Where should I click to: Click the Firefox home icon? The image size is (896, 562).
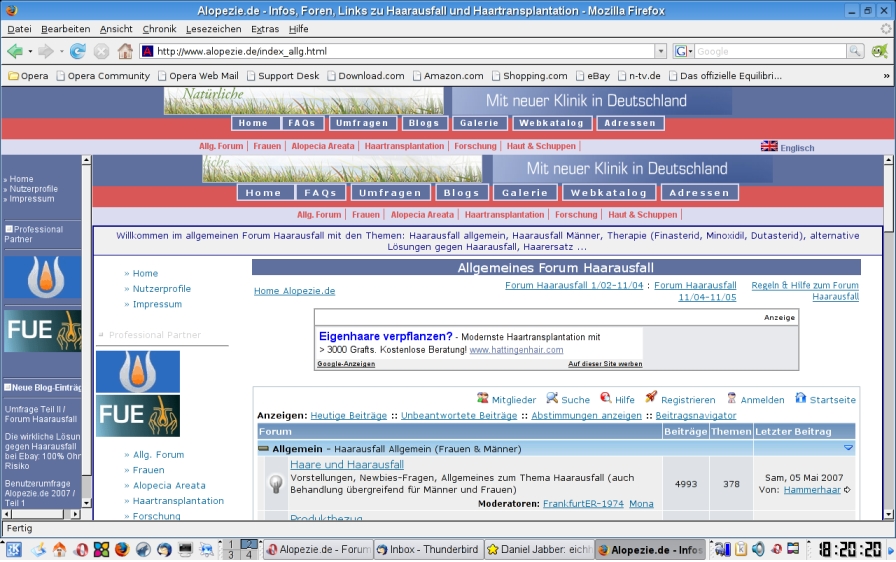tap(125, 51)
